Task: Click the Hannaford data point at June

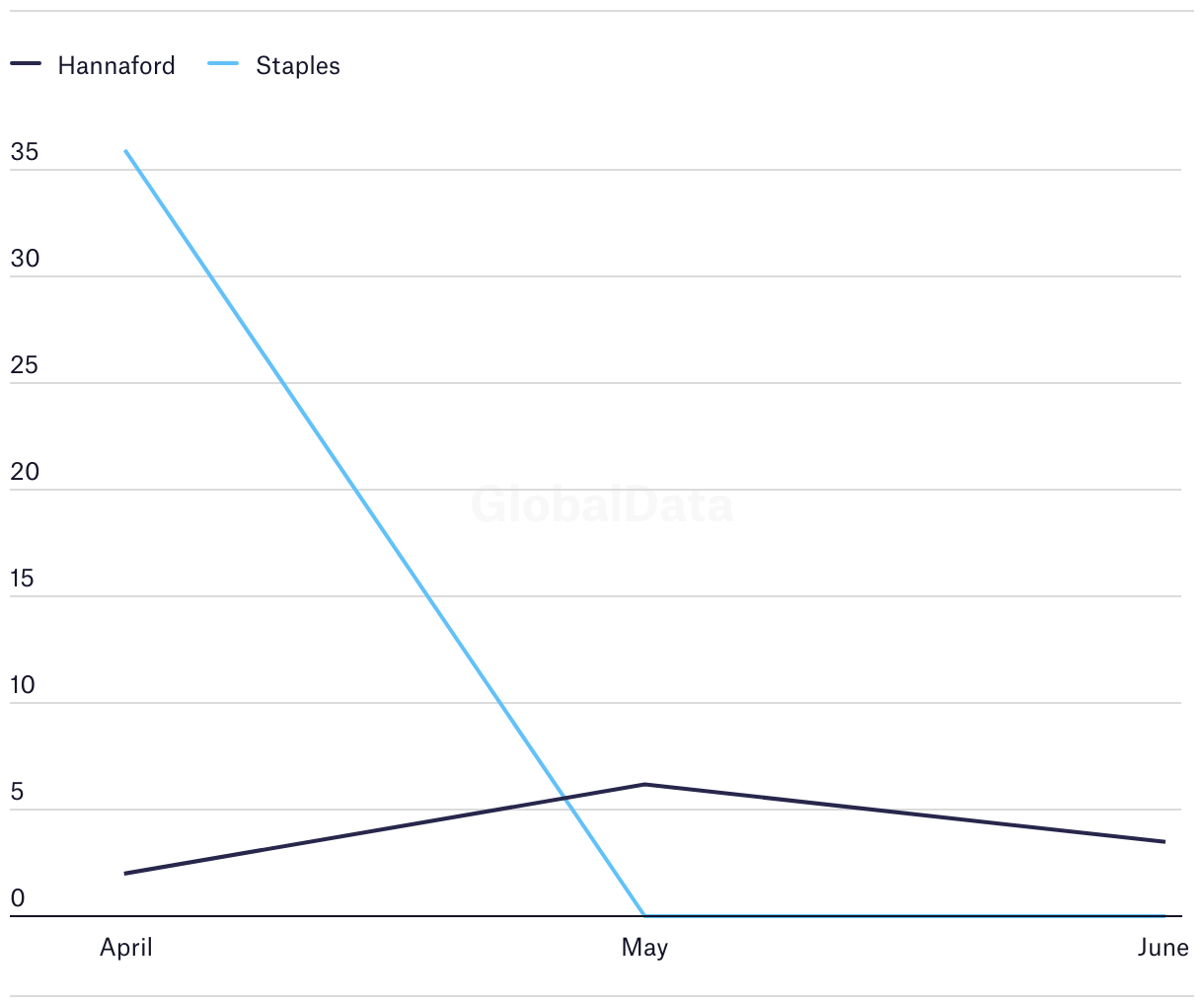Action: pyautogui.click(x=1165, y=842)
